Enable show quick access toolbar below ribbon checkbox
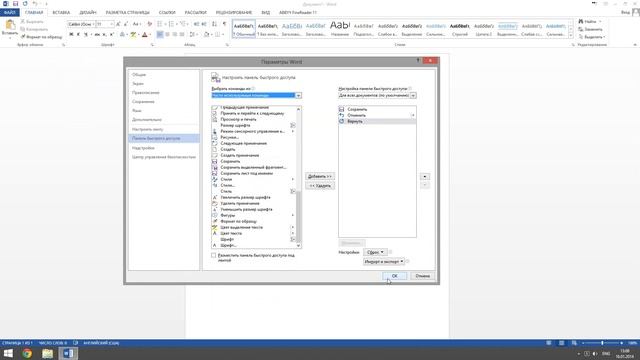This screenshot has height=360, width=640. coord(213,255)
